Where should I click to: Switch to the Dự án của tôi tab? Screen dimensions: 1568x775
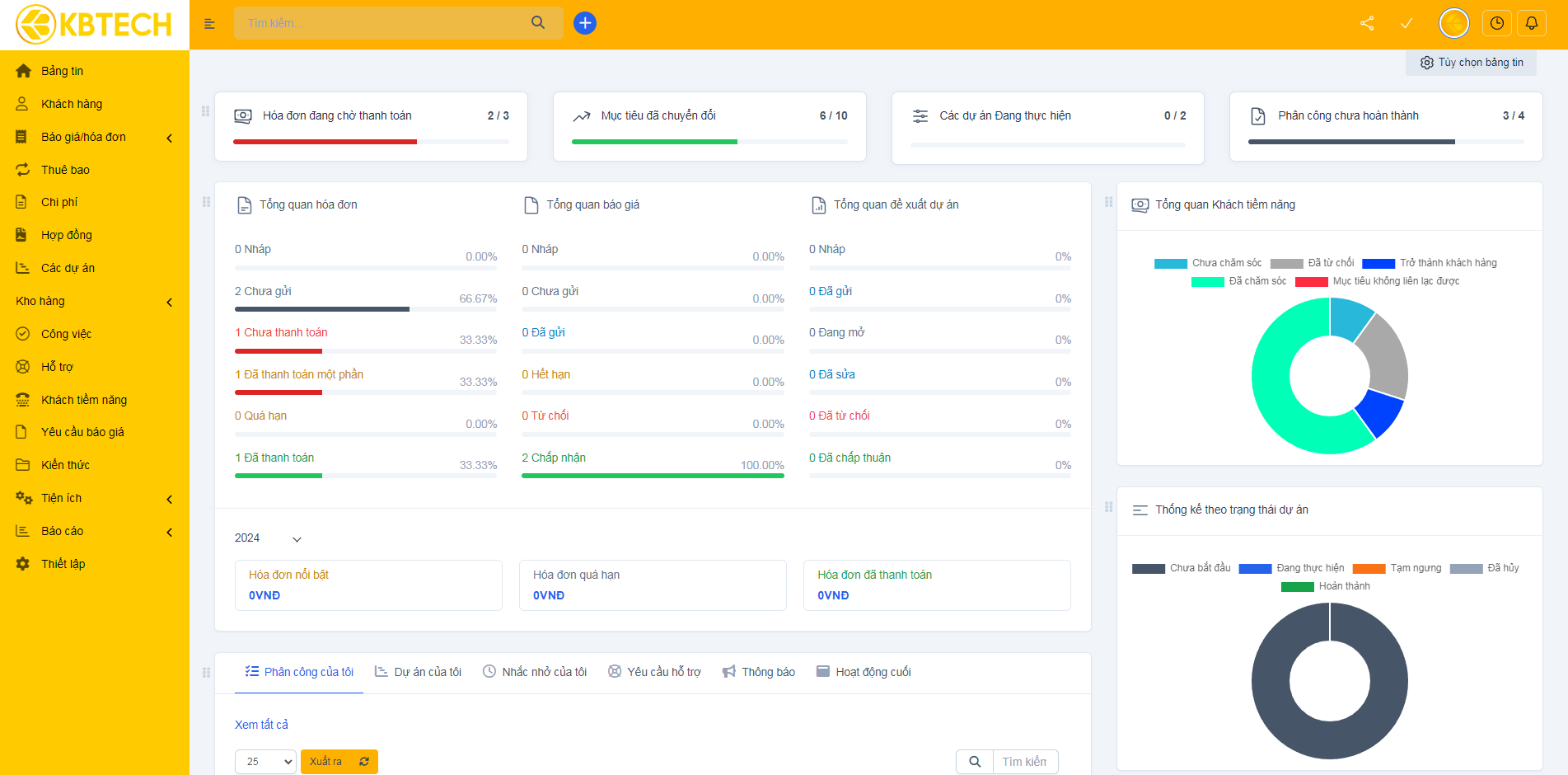tap(418, 672)
